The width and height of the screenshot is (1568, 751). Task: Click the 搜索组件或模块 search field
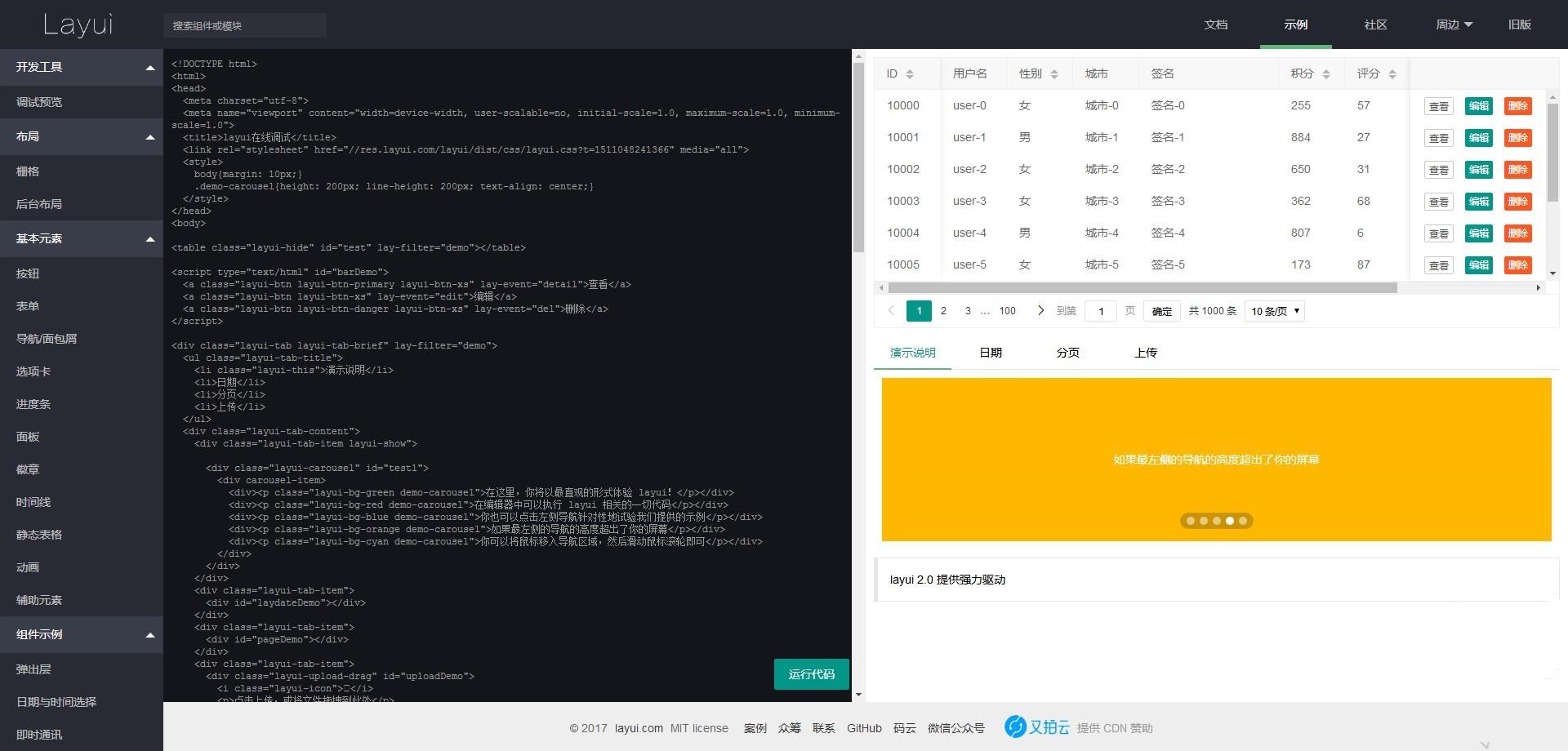tap(245, 25)
